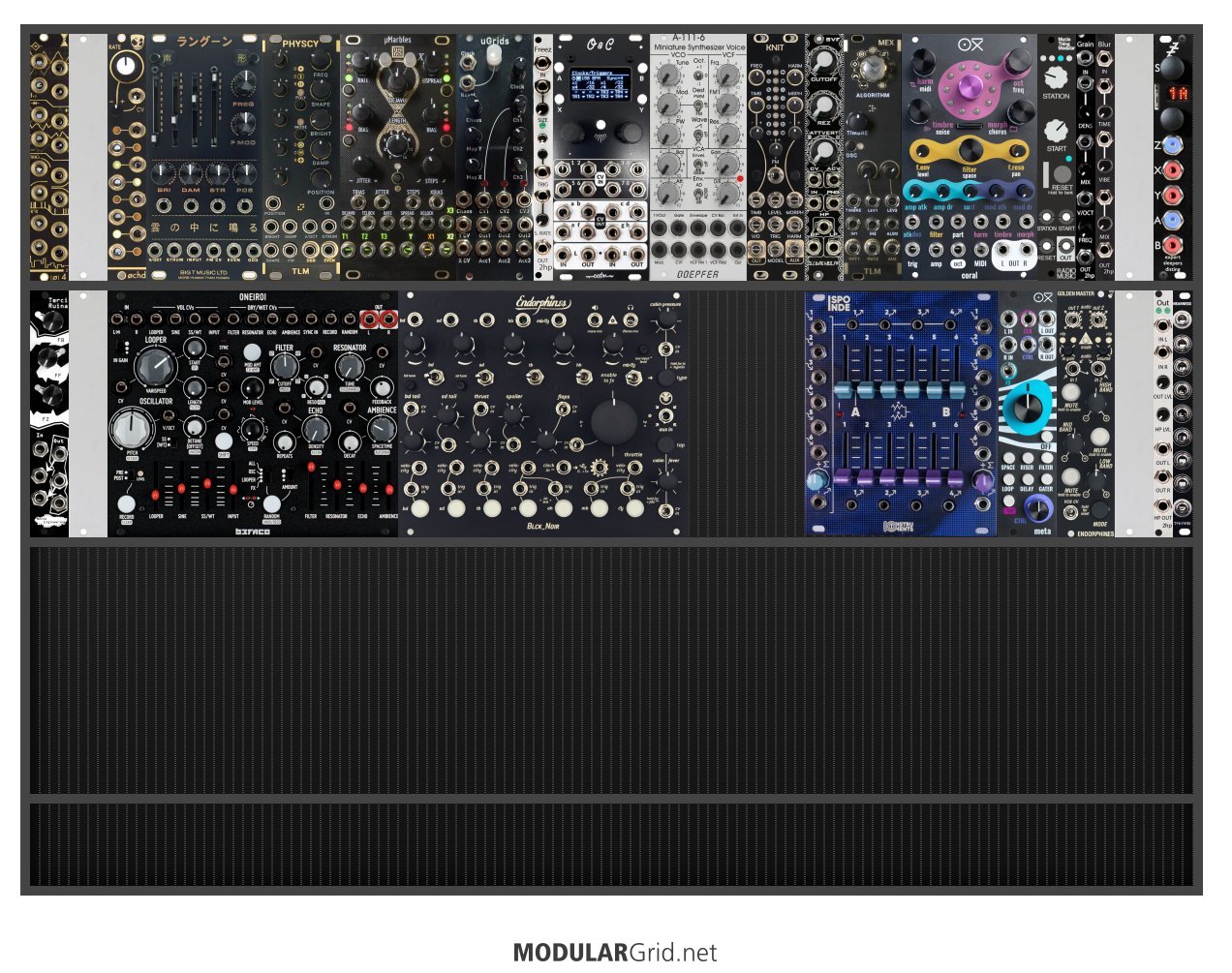
Task: Click the bd trigger button on BLCK_NOIR
Action: [x=420, y=508]
